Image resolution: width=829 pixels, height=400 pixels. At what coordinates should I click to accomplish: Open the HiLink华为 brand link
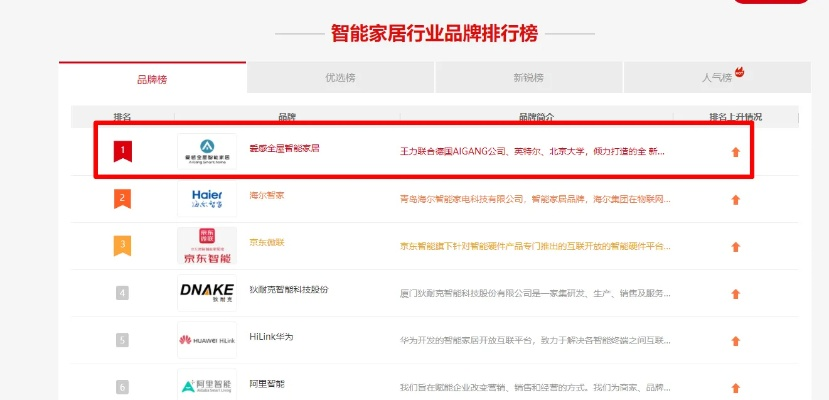[271, 337]
